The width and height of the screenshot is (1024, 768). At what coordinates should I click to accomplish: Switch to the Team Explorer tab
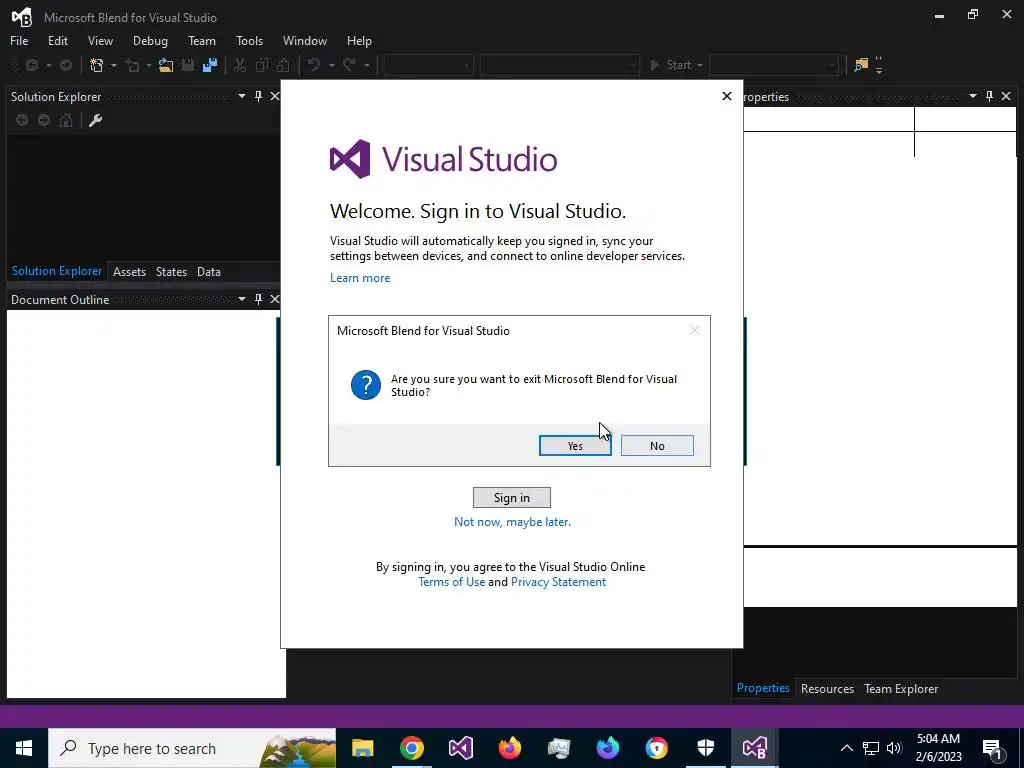point(901,688)
